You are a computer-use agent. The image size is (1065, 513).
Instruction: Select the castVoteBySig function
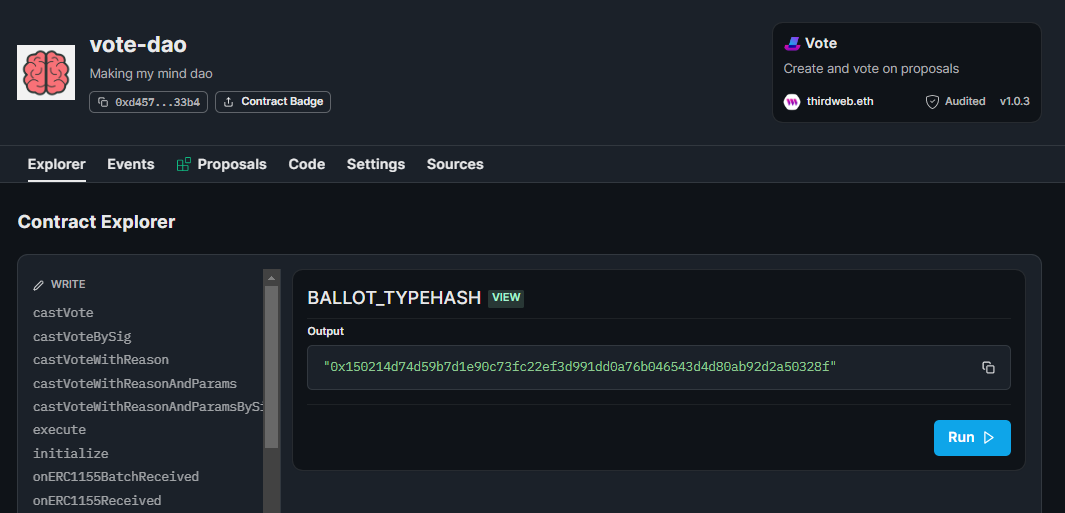click(x=82, y=336)
